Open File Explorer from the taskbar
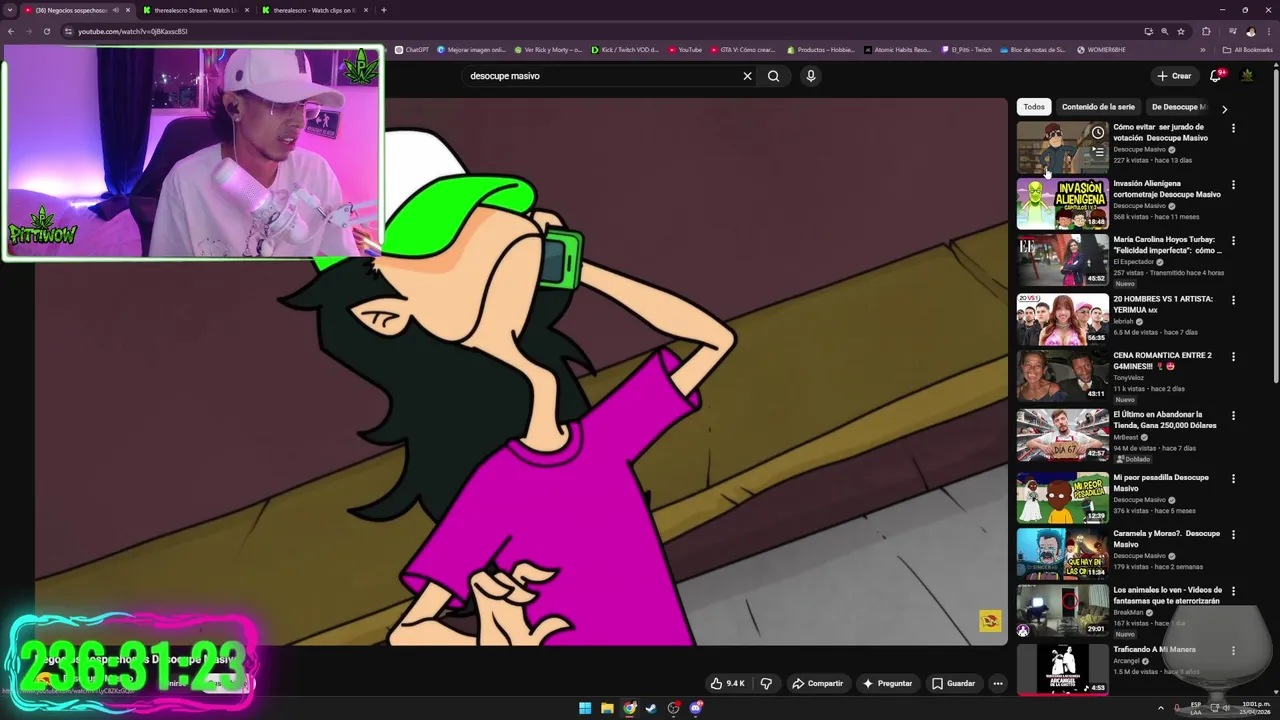Screen dimensions: 1280x720 pos(607,708)
